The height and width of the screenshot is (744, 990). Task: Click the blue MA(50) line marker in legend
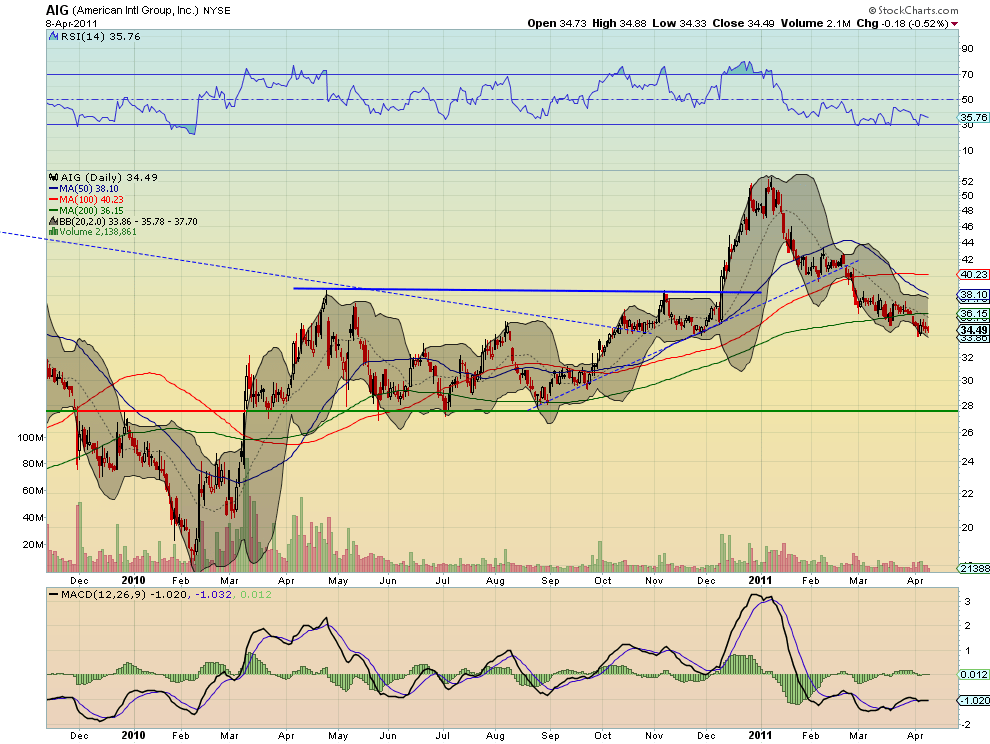pos(54,189)
